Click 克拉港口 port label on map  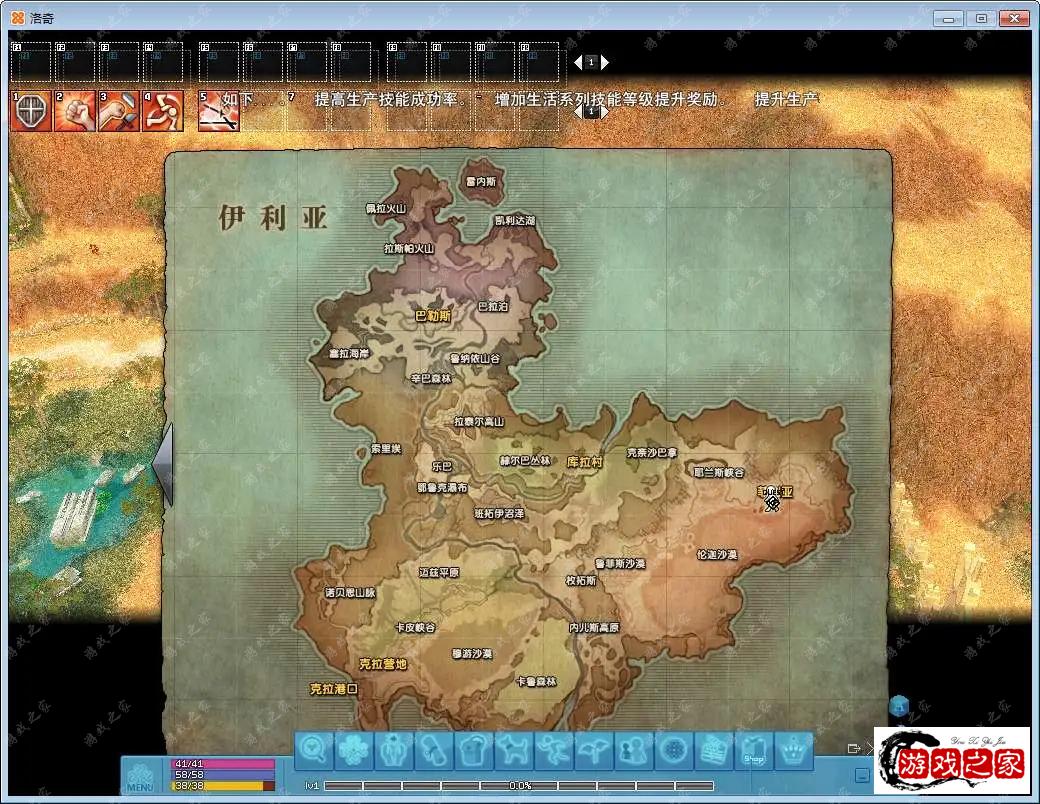(x=333, y=689)
